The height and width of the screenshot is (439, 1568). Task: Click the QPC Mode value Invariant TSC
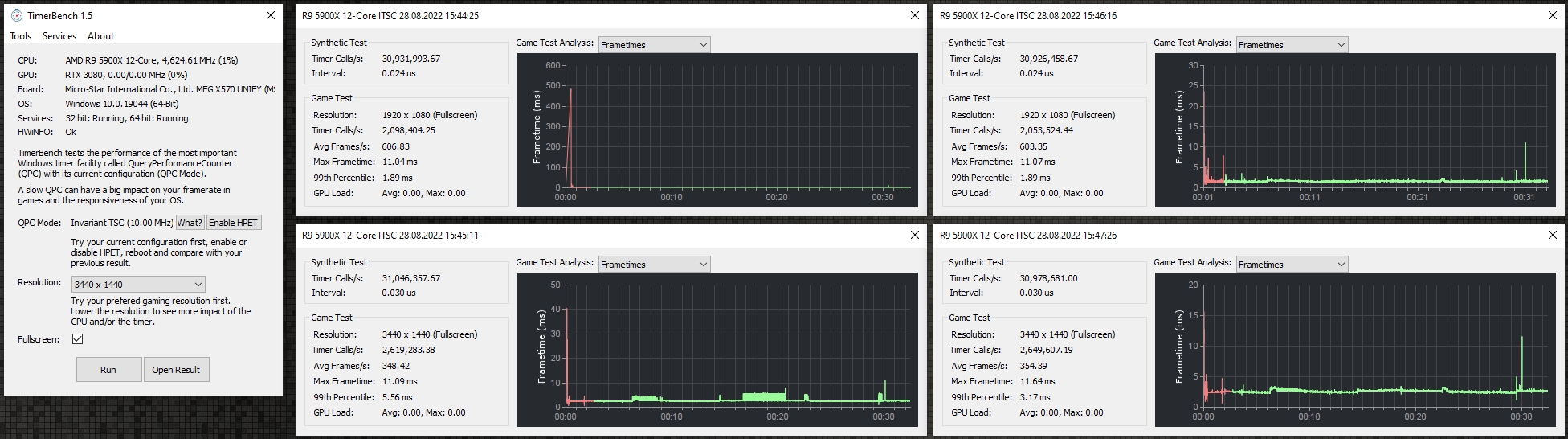click(x=121, y=223)
